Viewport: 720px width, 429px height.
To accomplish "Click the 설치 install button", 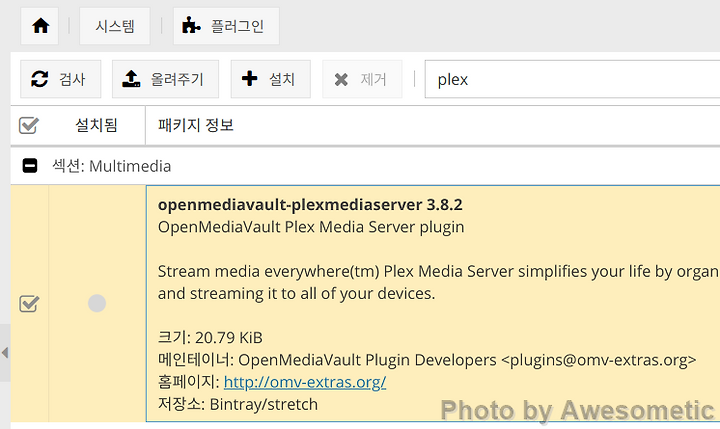I will [270, 79].
